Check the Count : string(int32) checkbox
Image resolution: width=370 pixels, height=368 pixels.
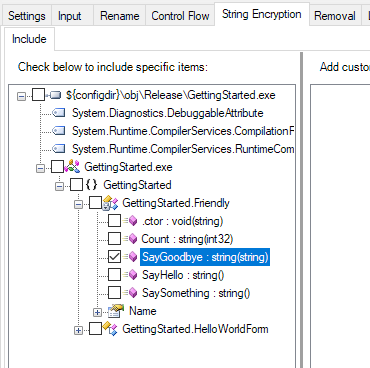[114, 239]
